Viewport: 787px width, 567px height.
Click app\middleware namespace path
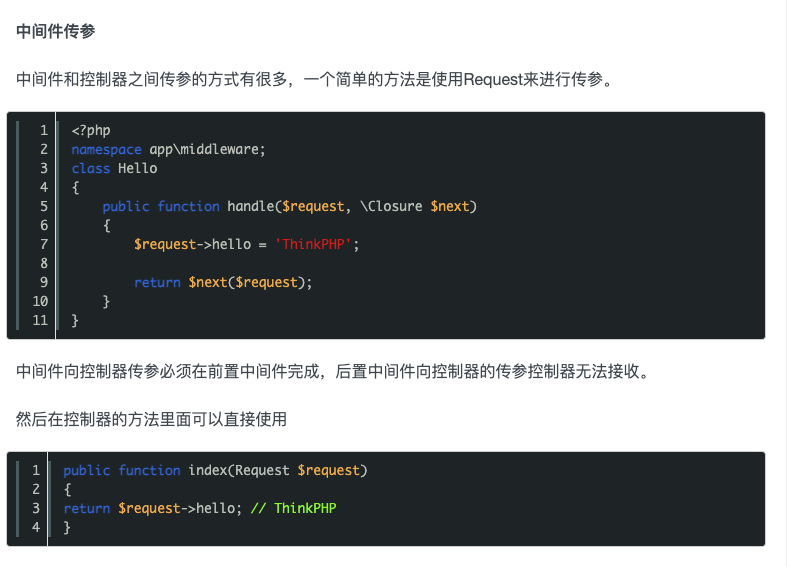click(x=207, y=150)
